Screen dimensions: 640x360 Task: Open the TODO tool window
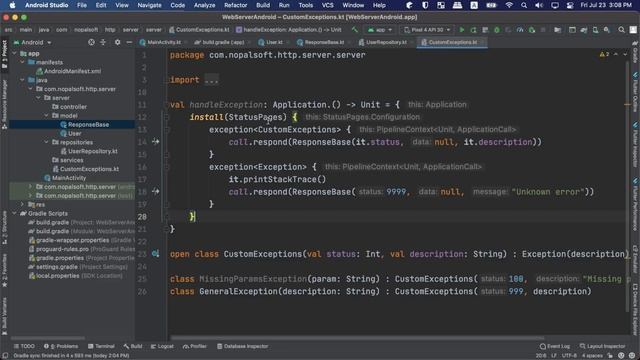tap(24, 346)
